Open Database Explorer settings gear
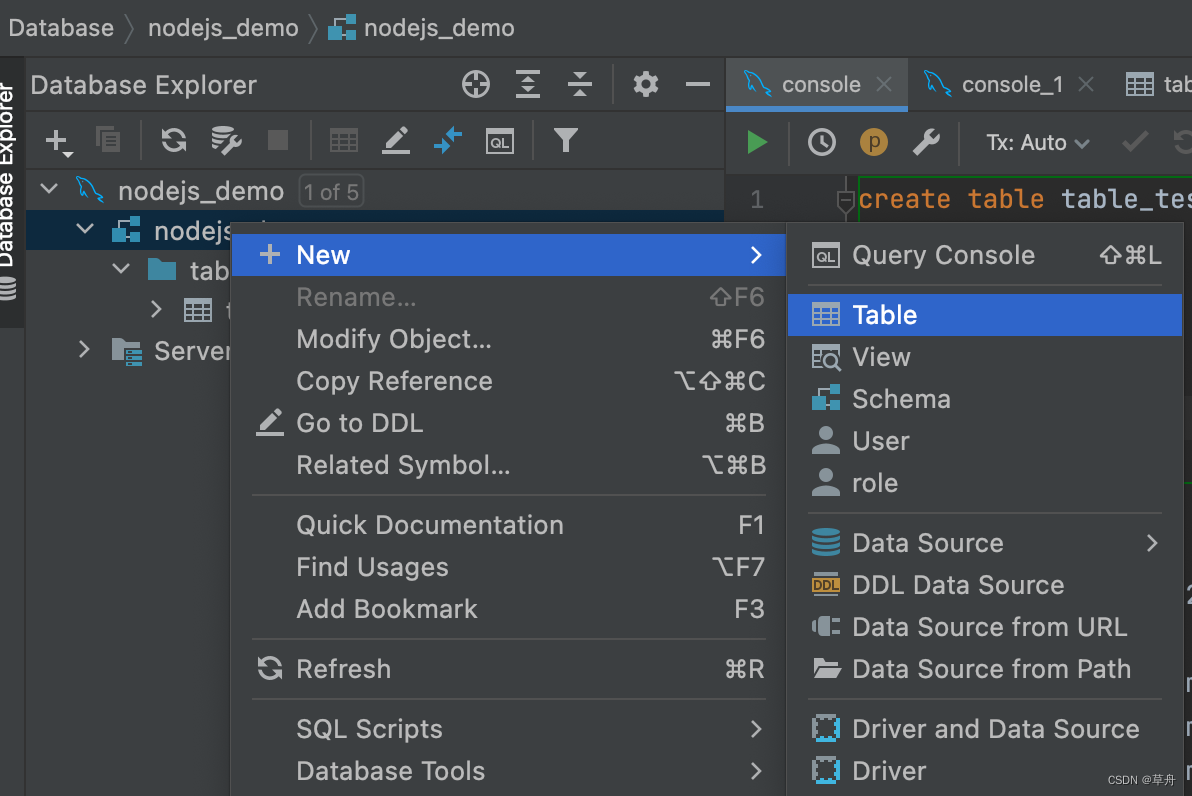The height and width of the screenshot is (796, 1192). [x=646, y=85]
